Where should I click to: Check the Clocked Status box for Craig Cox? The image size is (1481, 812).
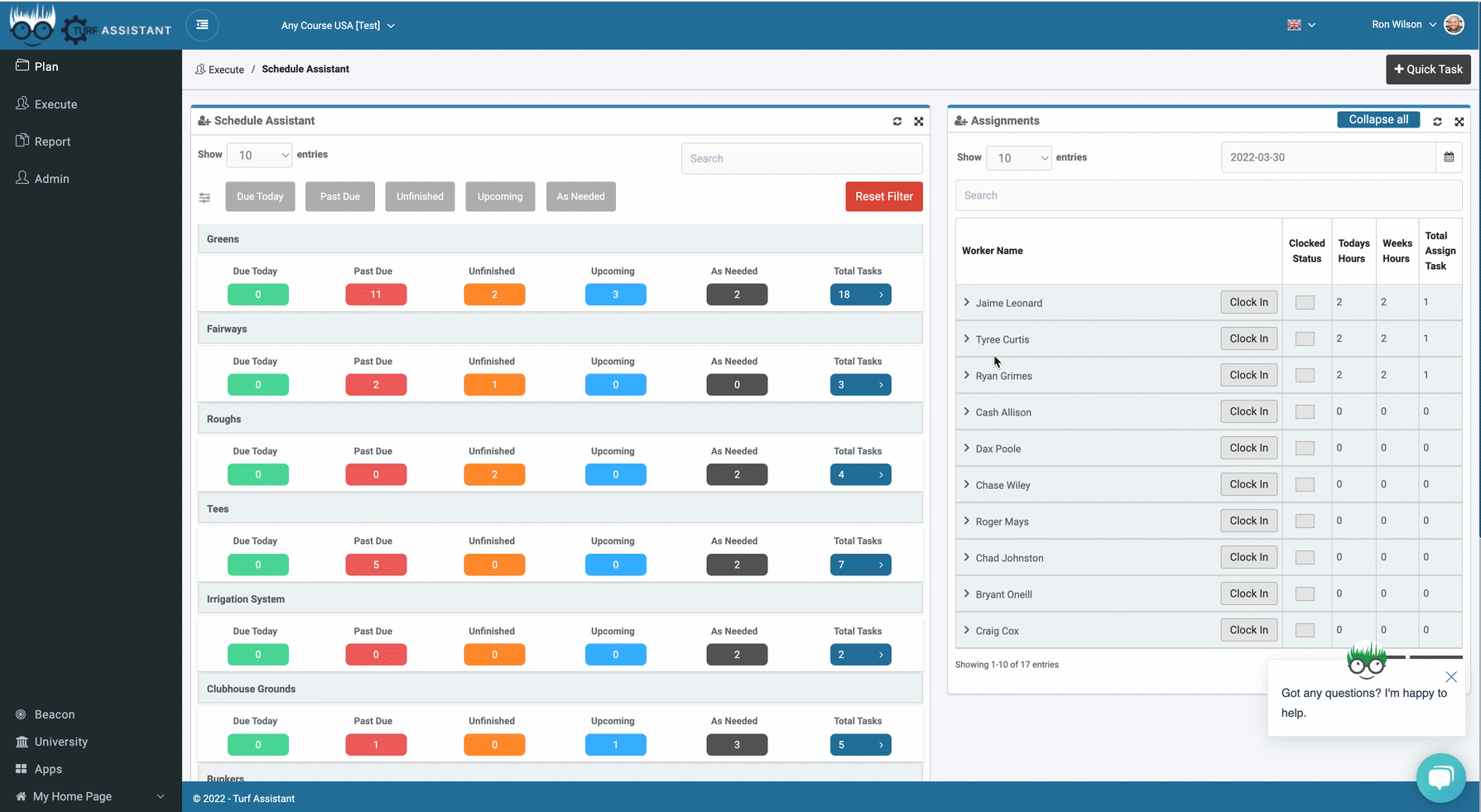1305,629
